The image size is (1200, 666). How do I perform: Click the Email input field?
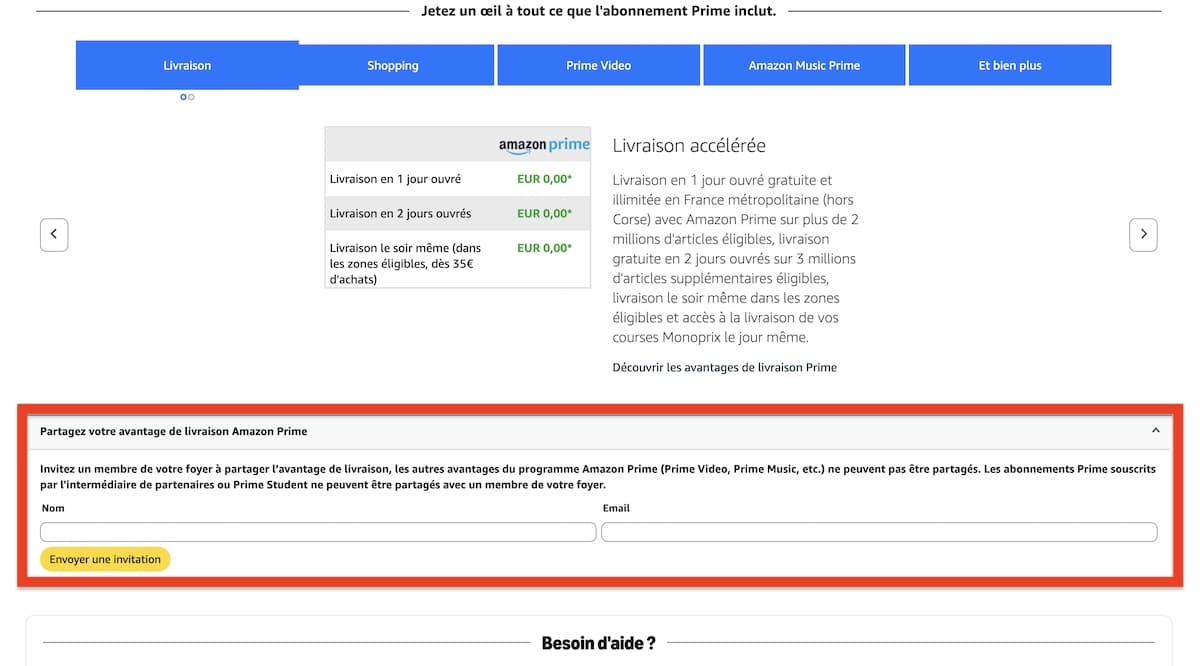pyautogui.click(x=879, y=532)
